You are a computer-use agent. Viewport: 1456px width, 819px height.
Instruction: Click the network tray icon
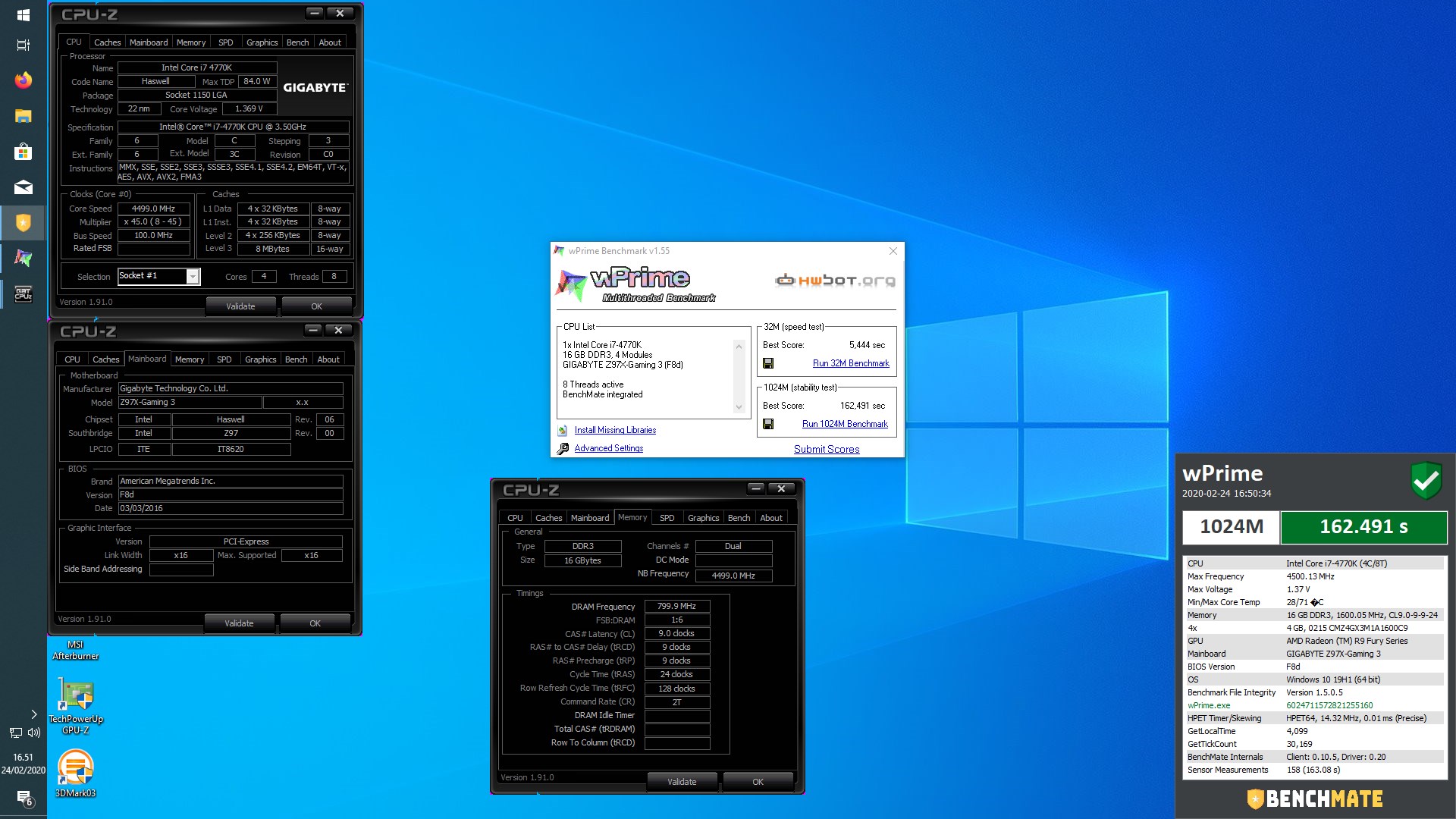point(15,733)
